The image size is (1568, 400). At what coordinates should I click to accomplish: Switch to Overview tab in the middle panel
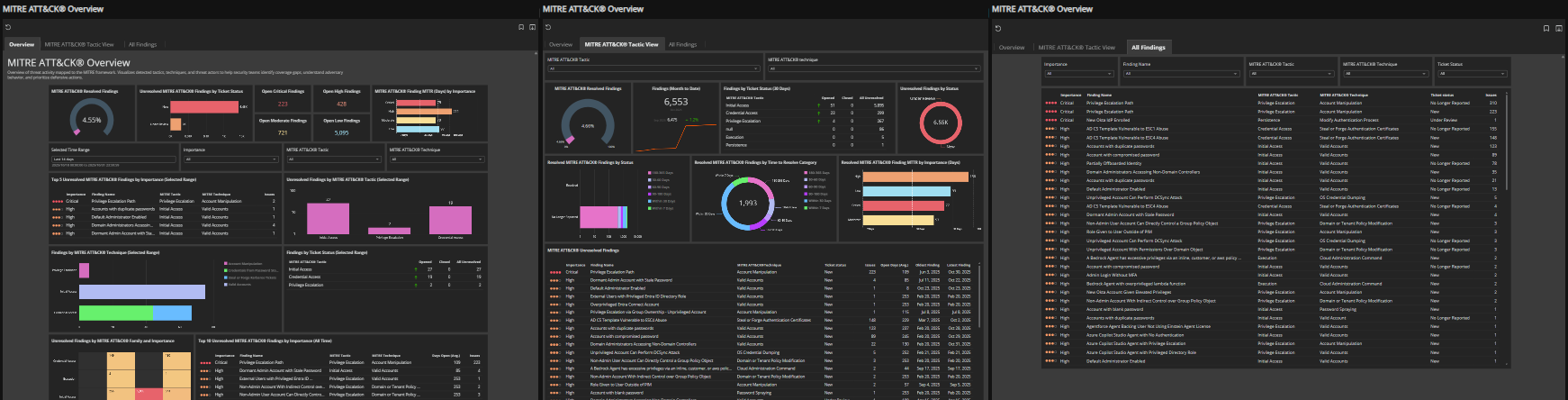[x=561, y=44]
